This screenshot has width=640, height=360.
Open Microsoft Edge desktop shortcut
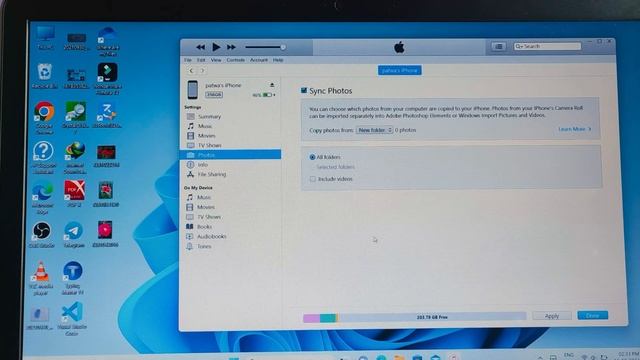point(43,198)
